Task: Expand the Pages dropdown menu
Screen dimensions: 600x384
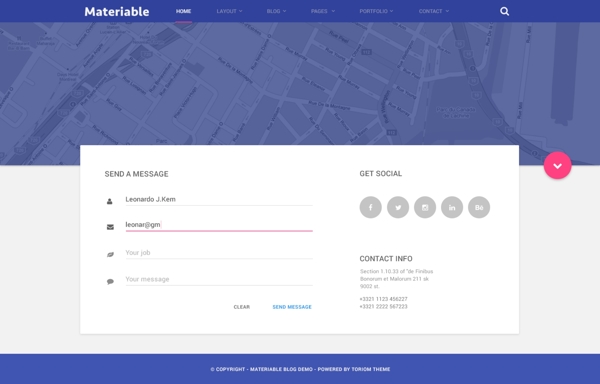Action: 323,11
